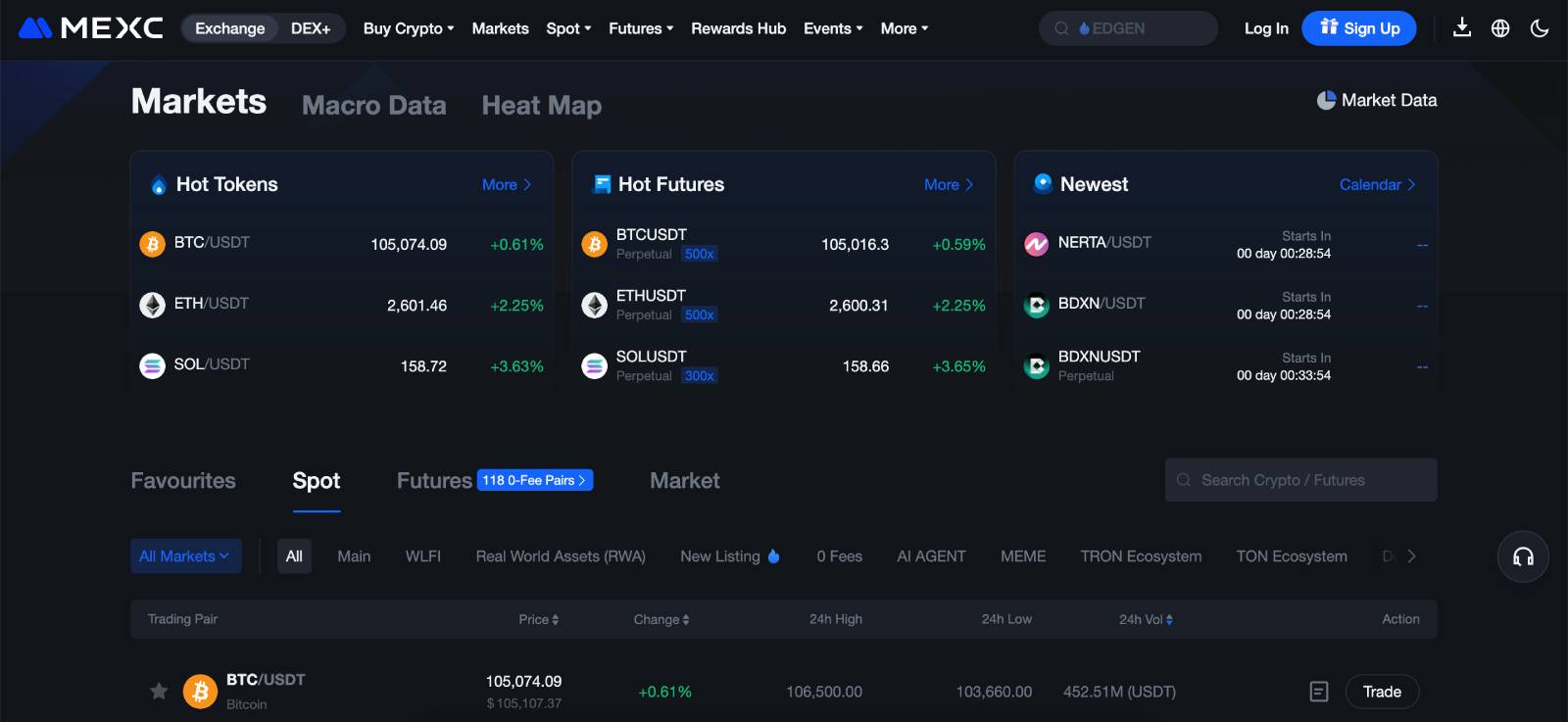
Task: Sort by Change column
Action: point(661,619)
